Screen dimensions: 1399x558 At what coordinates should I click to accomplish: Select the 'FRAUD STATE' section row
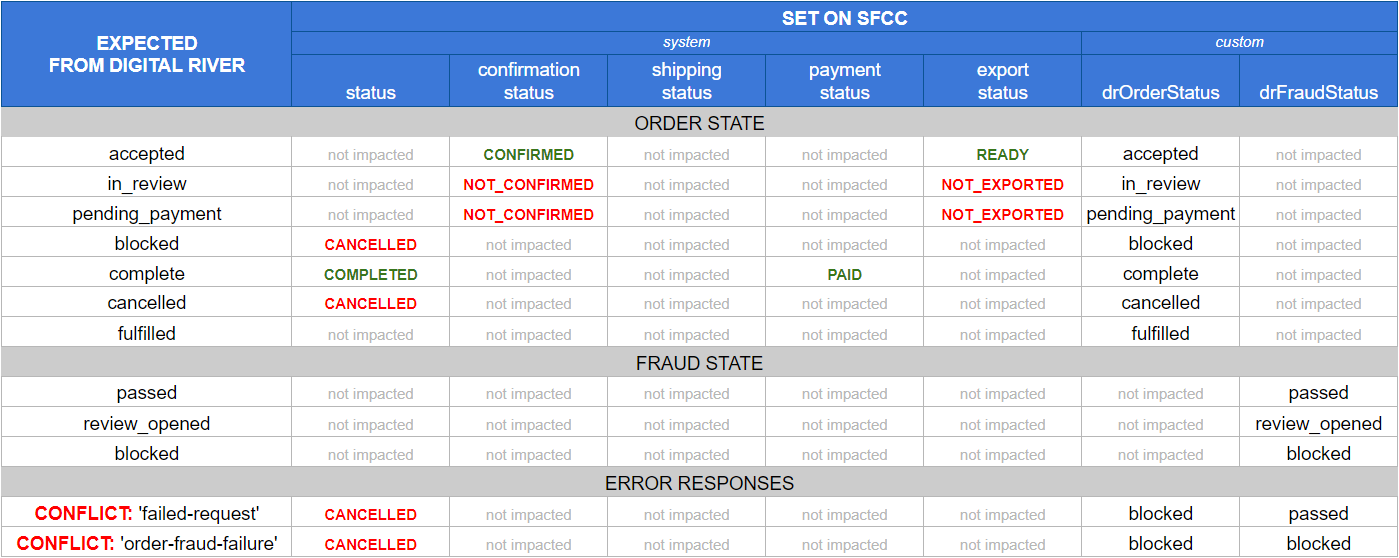tap(699, 363)
